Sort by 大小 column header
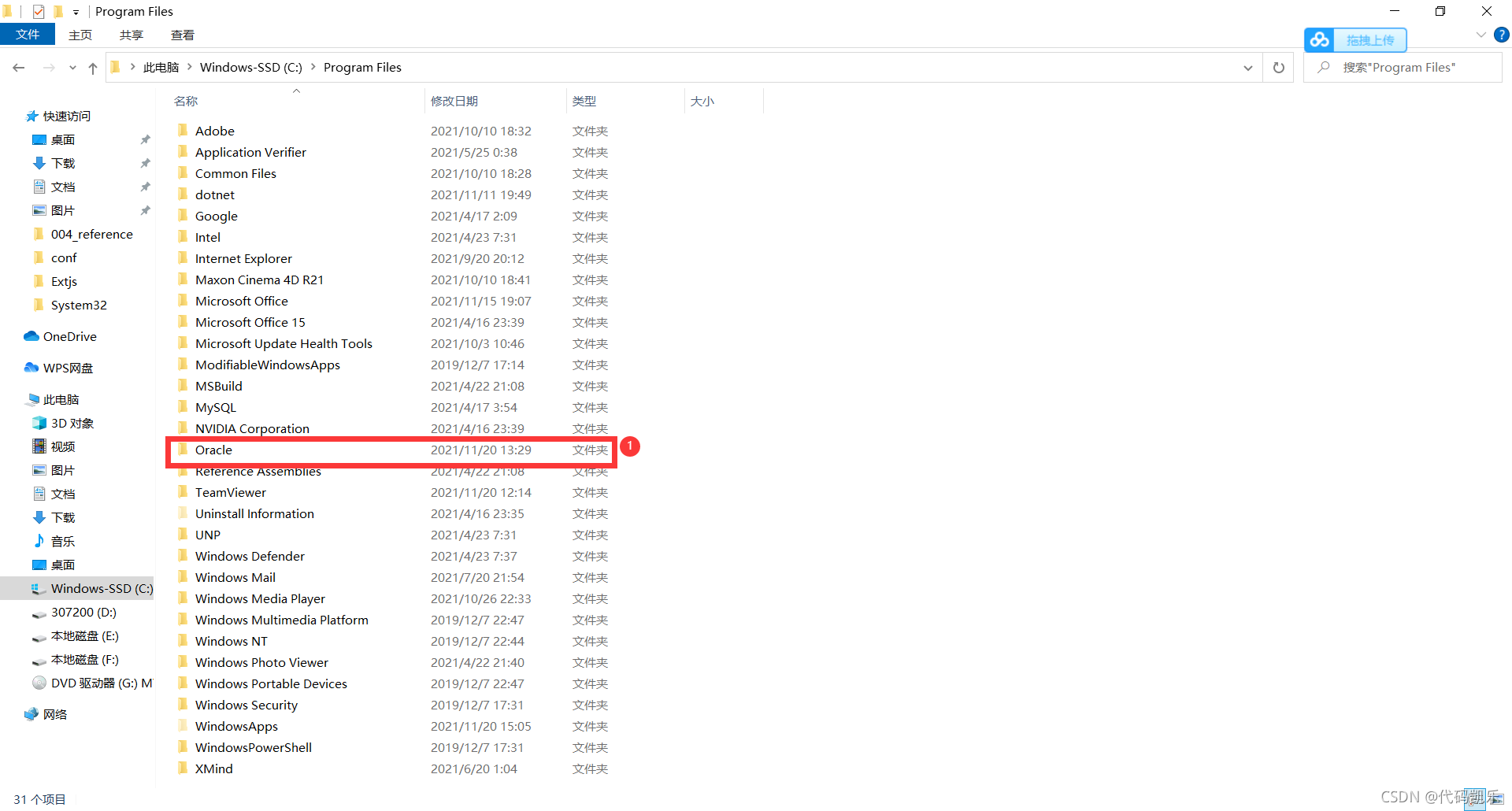The width and height of the screenshot is (1512, 811). [702, 101]
